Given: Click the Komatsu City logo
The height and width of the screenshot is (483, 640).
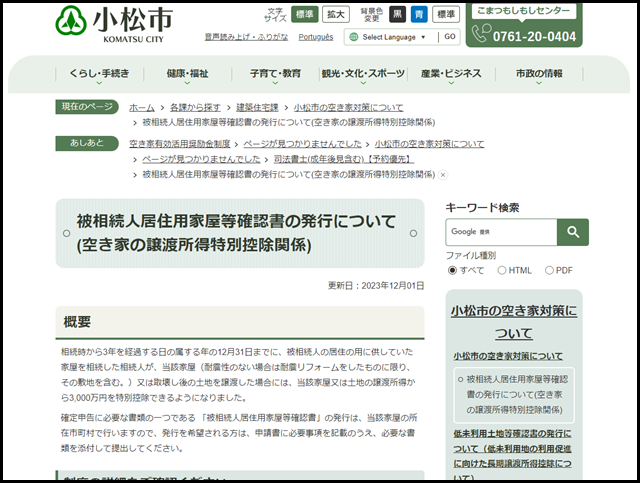Looking at the screenshot, I should tap(114, 24).
